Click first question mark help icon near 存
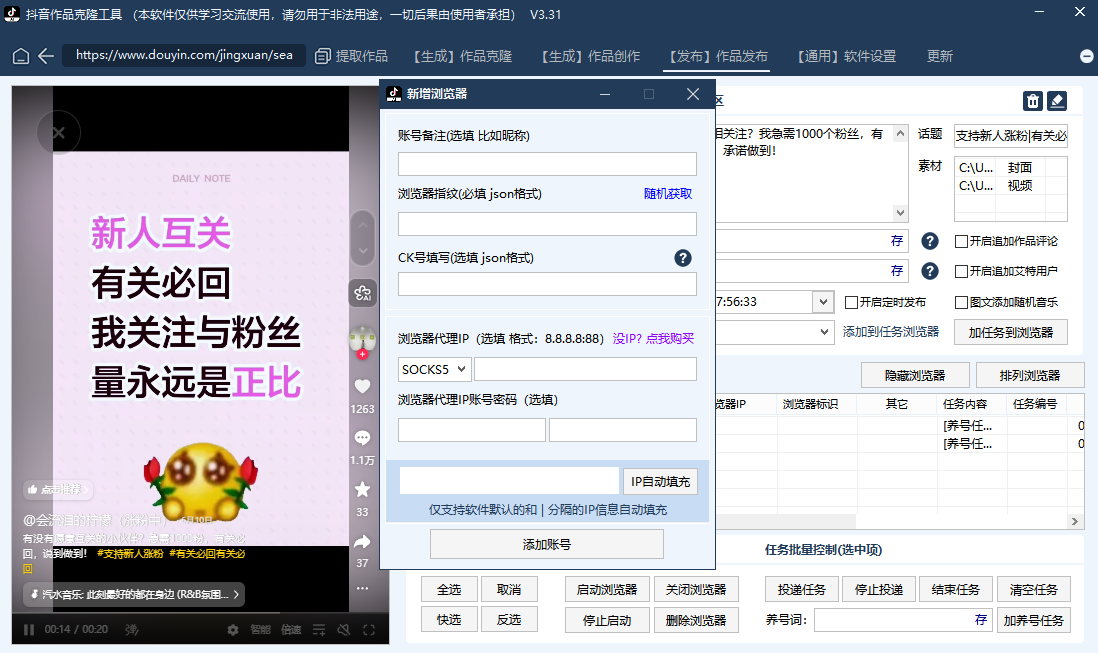Viewport: 1098px width, 653px height. coord(929,241)
